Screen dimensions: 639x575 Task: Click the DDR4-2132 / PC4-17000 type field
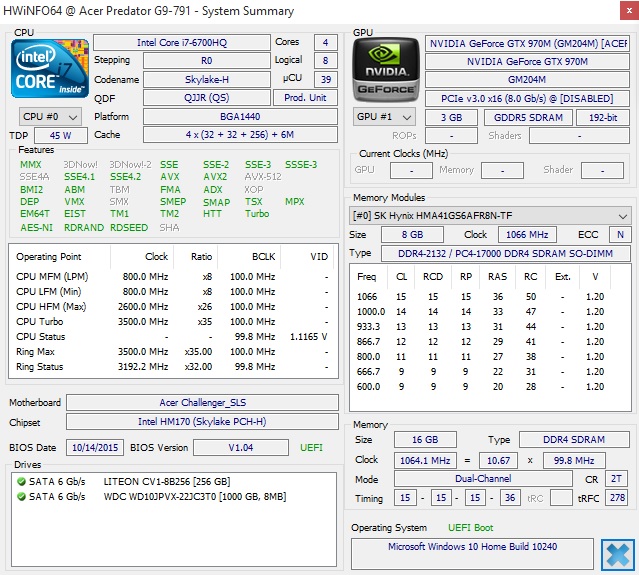pyautogui.click(x=506, y=253)
